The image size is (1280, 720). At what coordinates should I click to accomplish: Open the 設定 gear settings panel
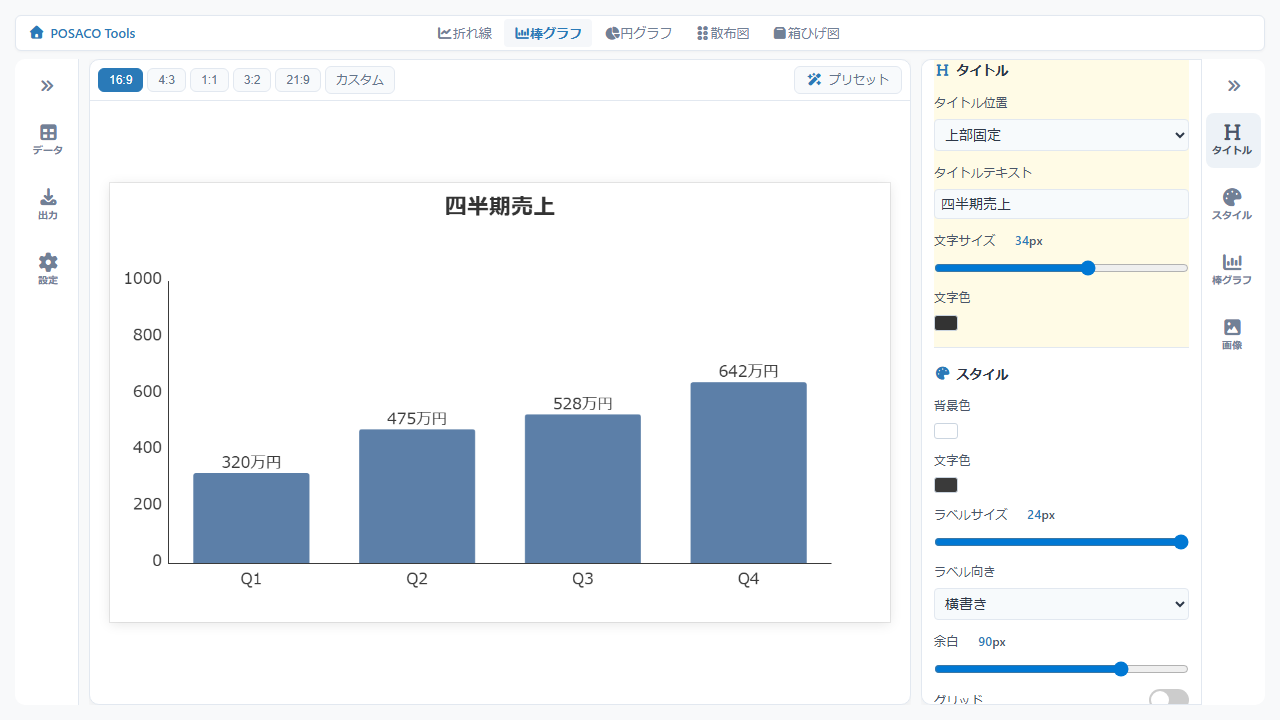pos(47,269)
